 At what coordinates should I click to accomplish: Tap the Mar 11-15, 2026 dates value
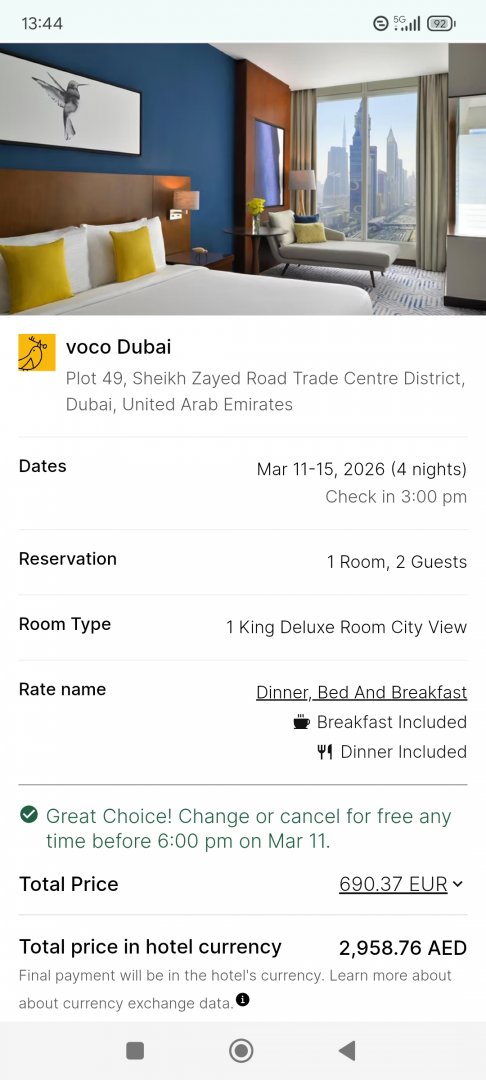click(x=361, y=470)
